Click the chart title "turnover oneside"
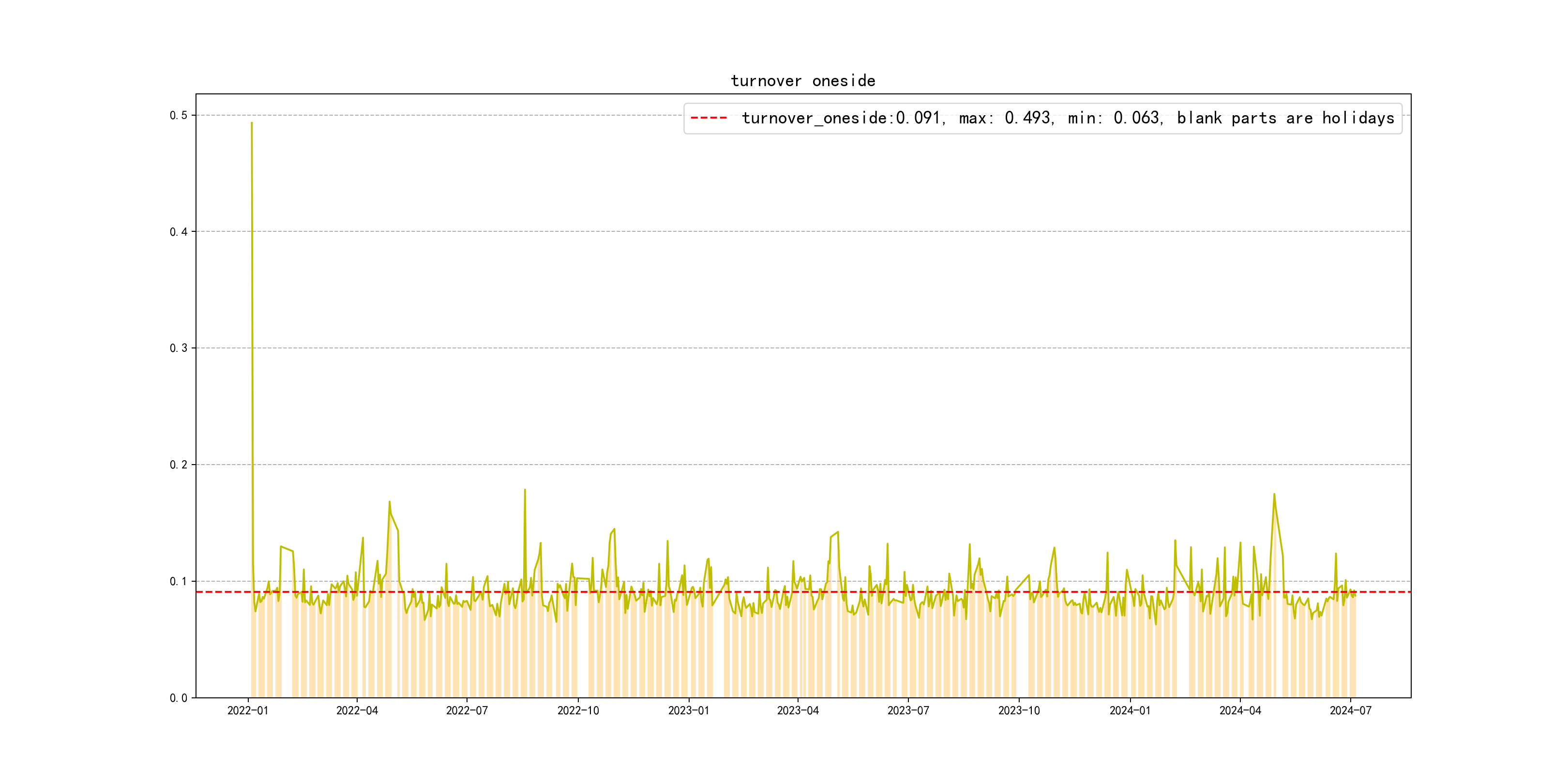This screenshot has height=784, width=1568. point(802,81)
